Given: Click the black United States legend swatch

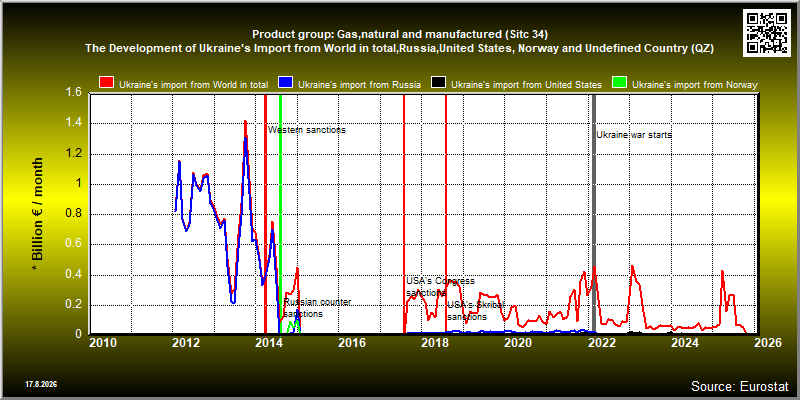Looking at the screenshot, I should [x=439, y=83].
